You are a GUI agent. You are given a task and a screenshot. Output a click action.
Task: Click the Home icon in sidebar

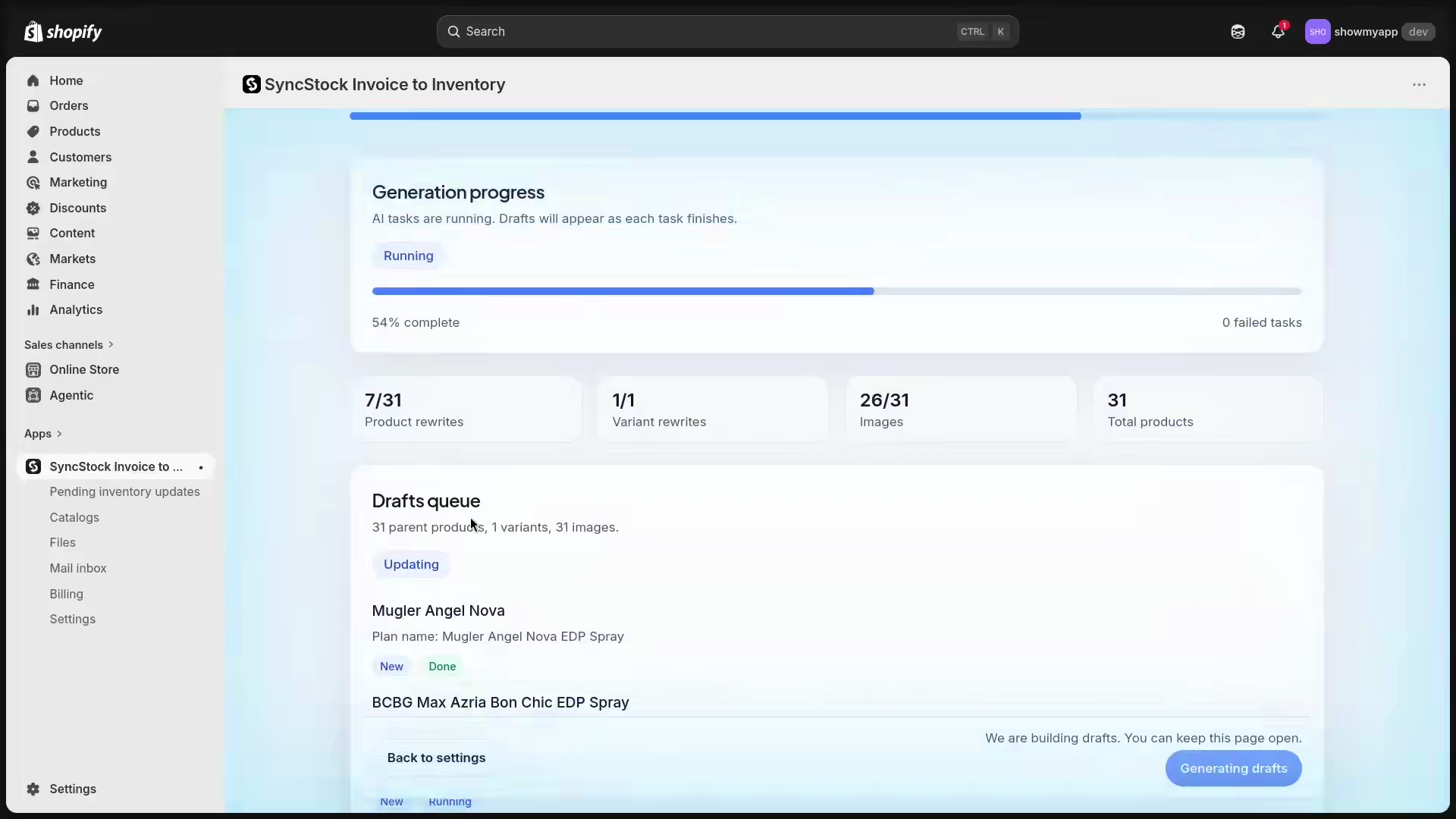point(33,80)
